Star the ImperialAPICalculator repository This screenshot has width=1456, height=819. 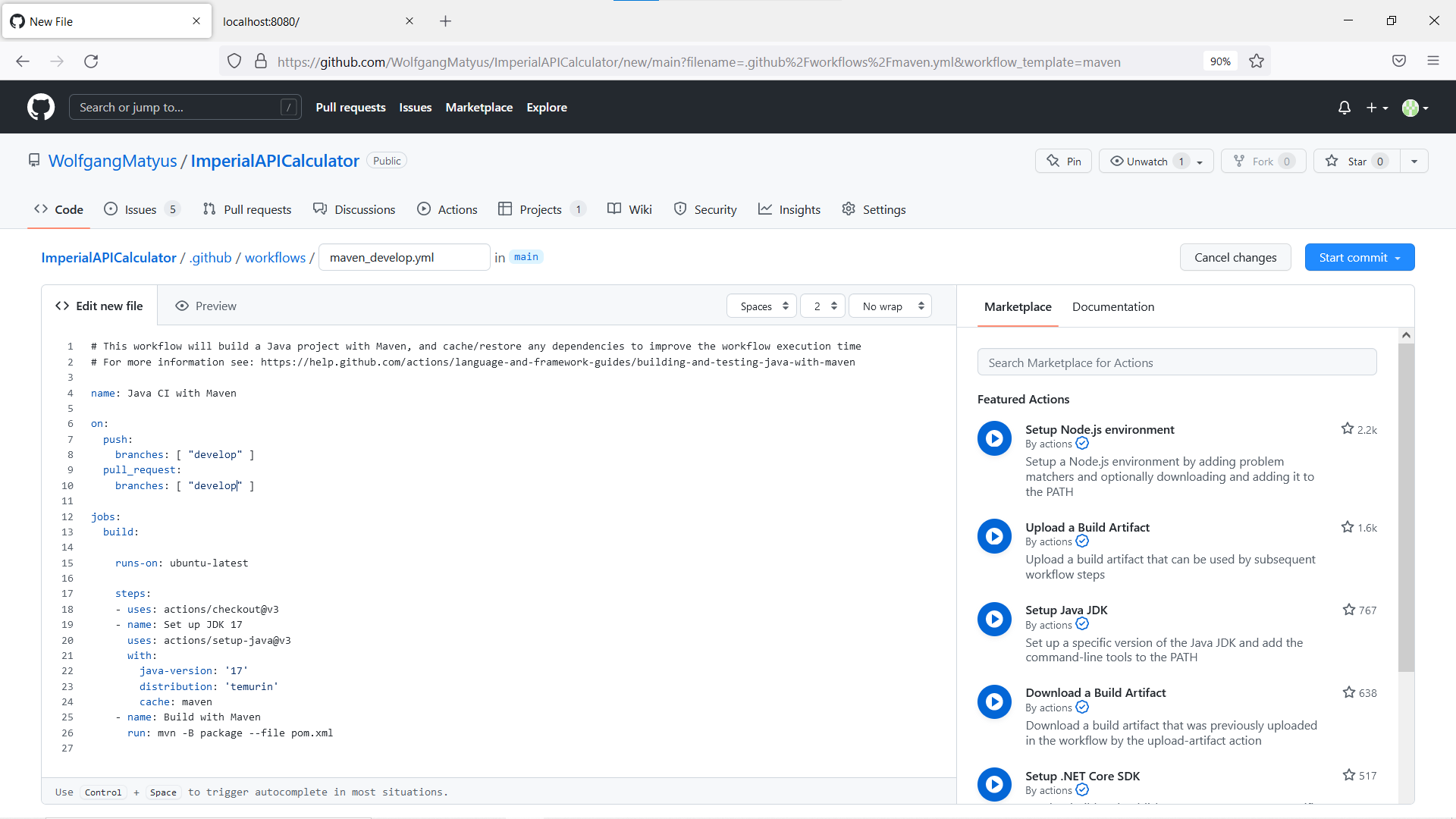point(1357,161)
